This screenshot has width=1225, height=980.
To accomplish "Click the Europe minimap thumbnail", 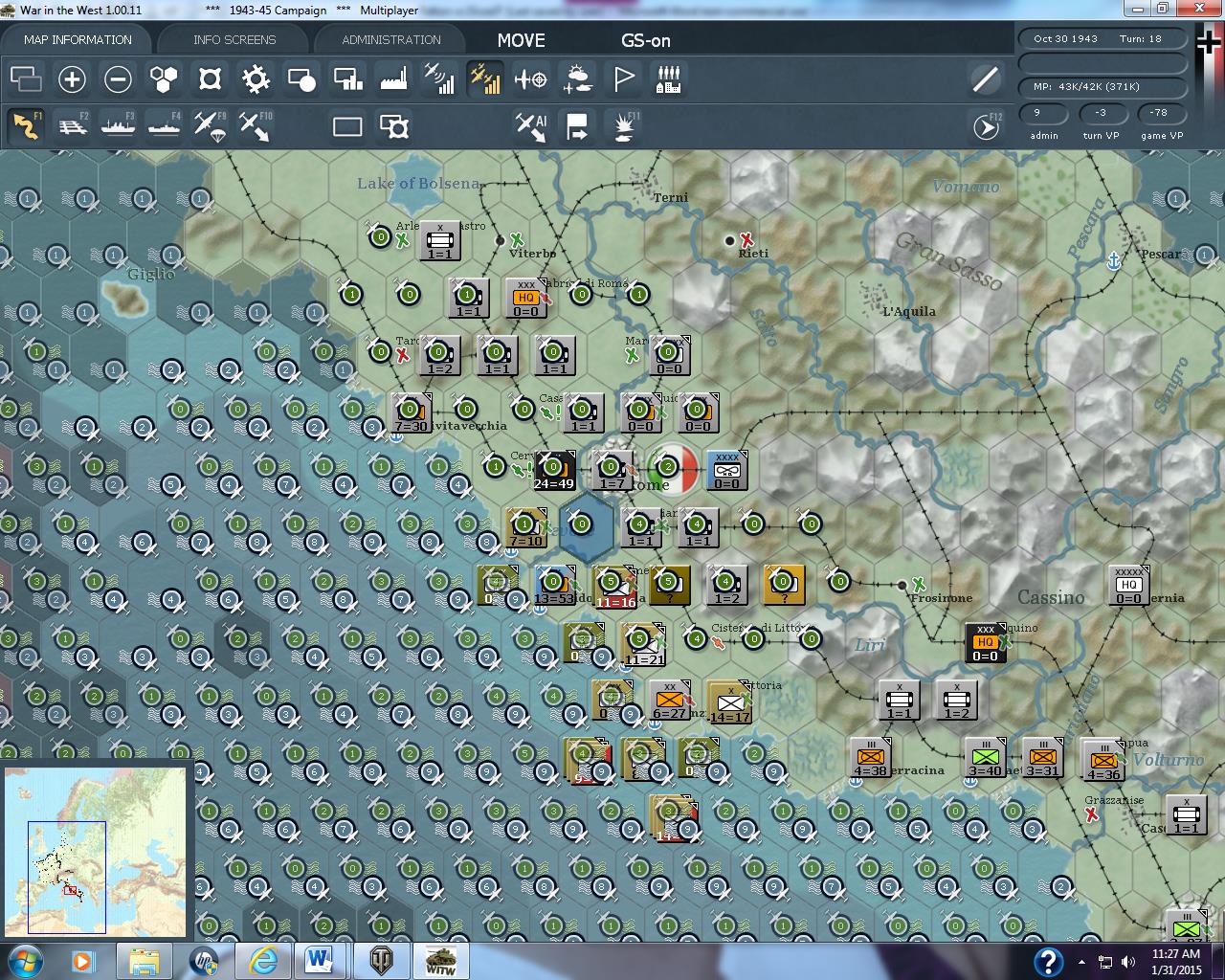I will 96,852.
